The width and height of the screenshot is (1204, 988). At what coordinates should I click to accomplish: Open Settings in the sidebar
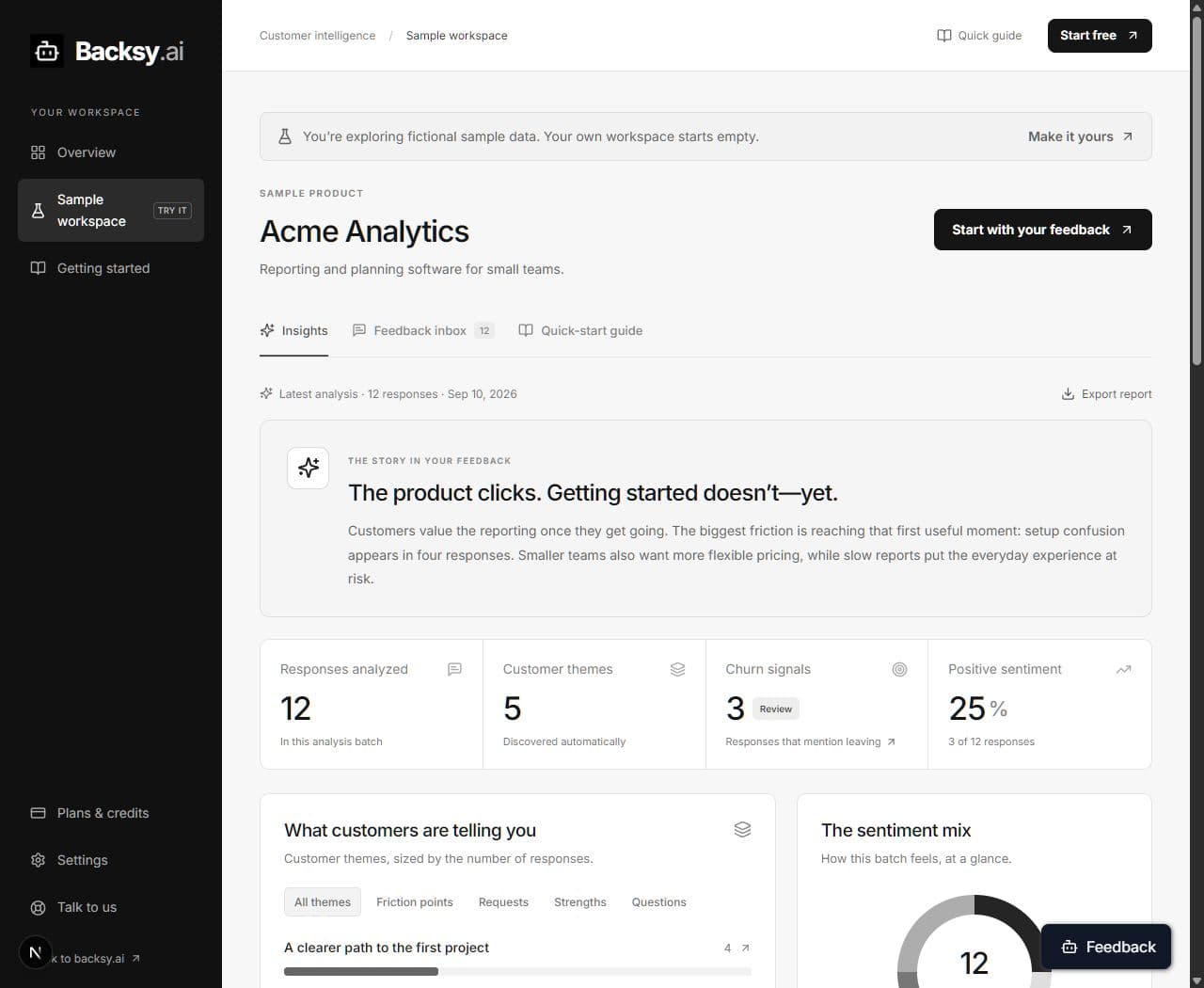[x=111, y=860]
